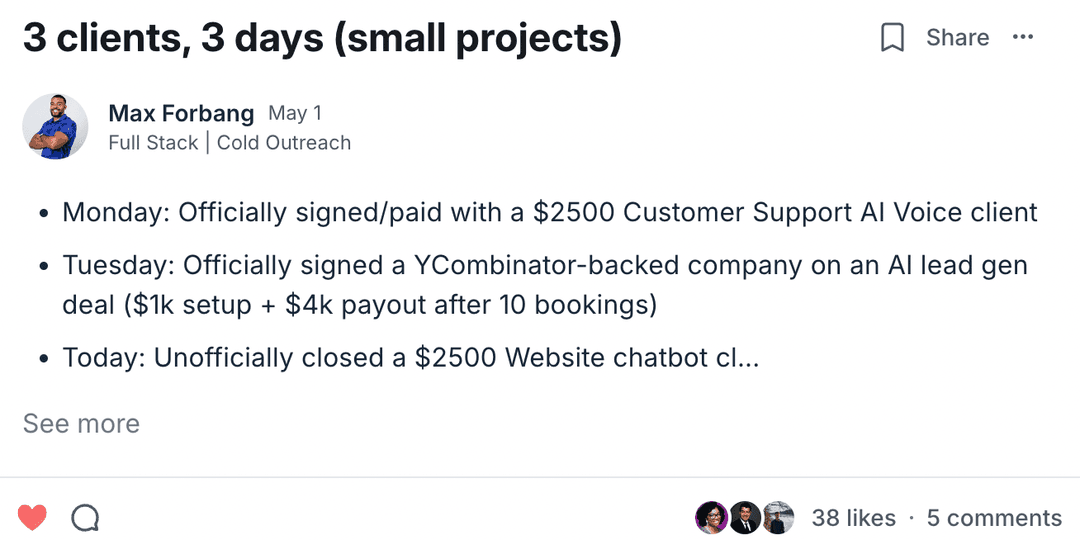The image size is (1080, 540).
Task: Expand the truncated Today bullet text
Action: pyautogui.click(x=410, y=358)
